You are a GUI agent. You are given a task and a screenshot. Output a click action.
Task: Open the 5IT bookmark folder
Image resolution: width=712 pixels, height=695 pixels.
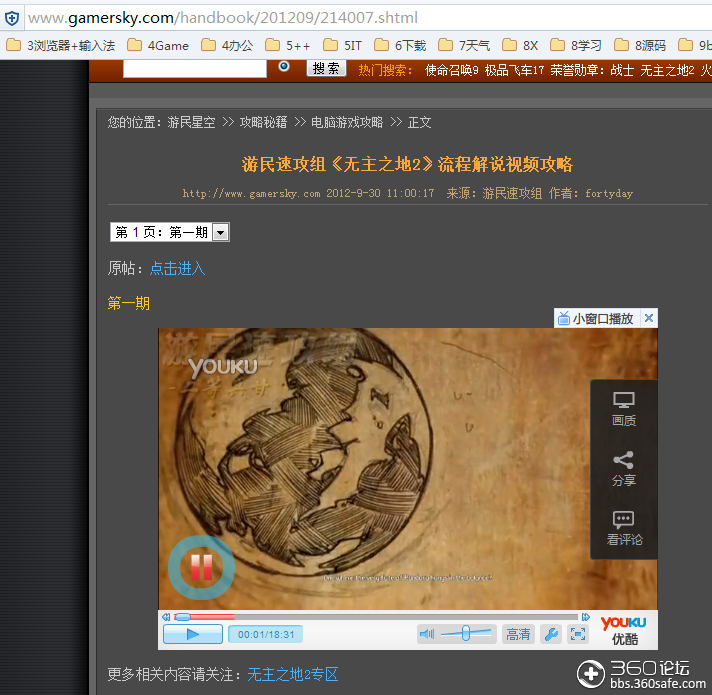(x=342, y=45)
